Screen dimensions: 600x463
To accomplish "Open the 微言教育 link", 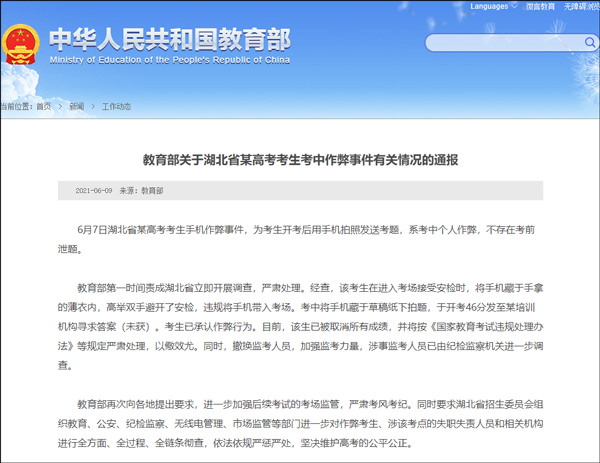I will tap(540, 7).
